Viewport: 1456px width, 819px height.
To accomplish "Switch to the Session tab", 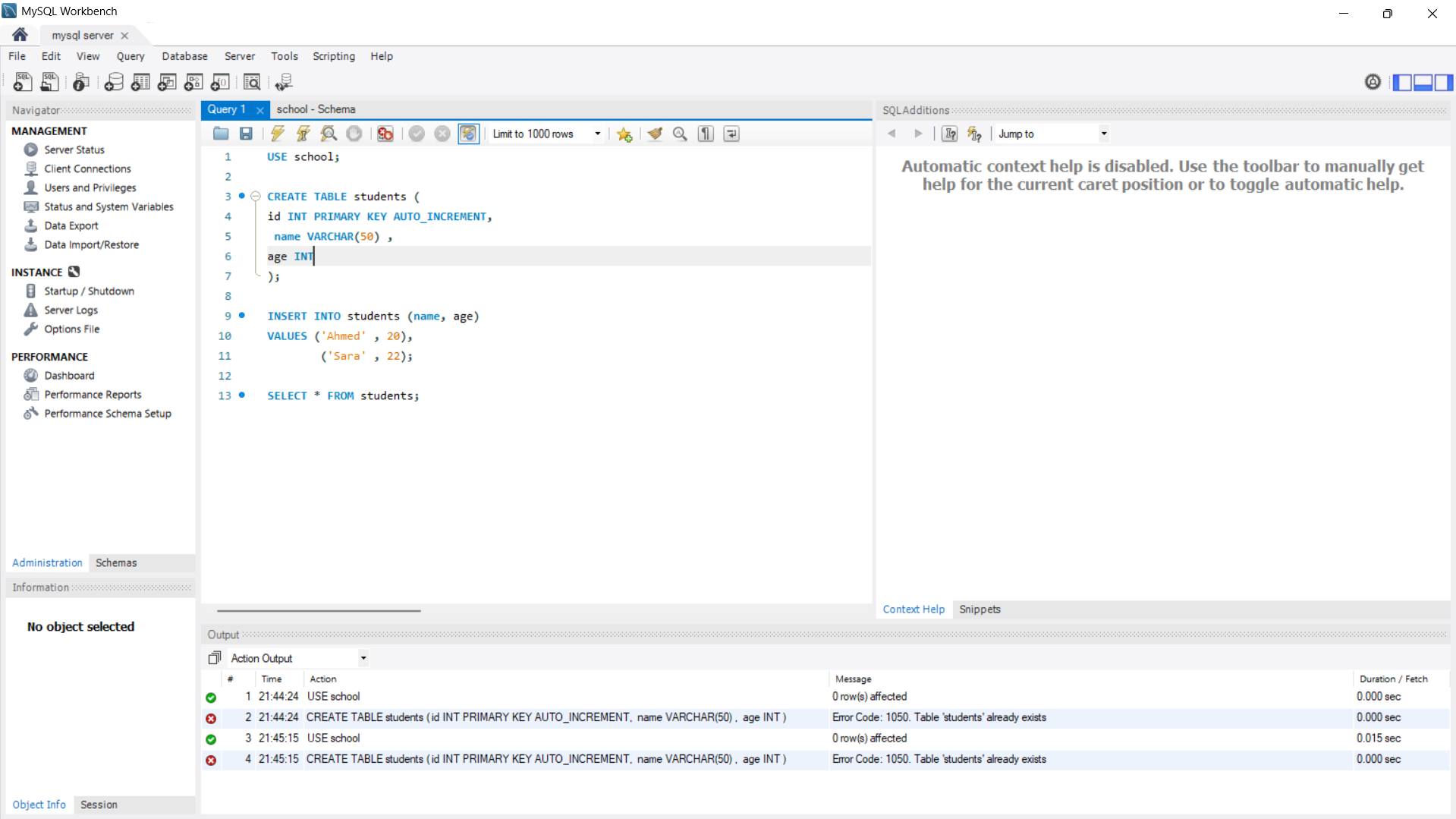I will (99, 805).
